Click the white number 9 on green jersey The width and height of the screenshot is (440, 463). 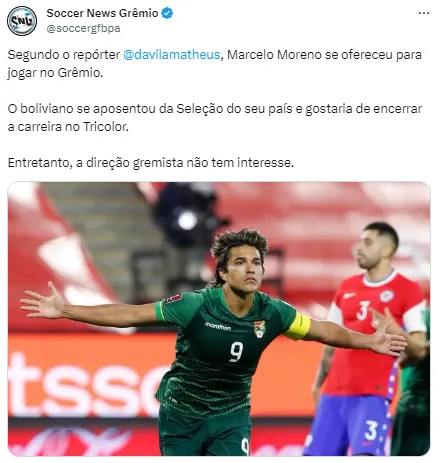tap(236, 351)
